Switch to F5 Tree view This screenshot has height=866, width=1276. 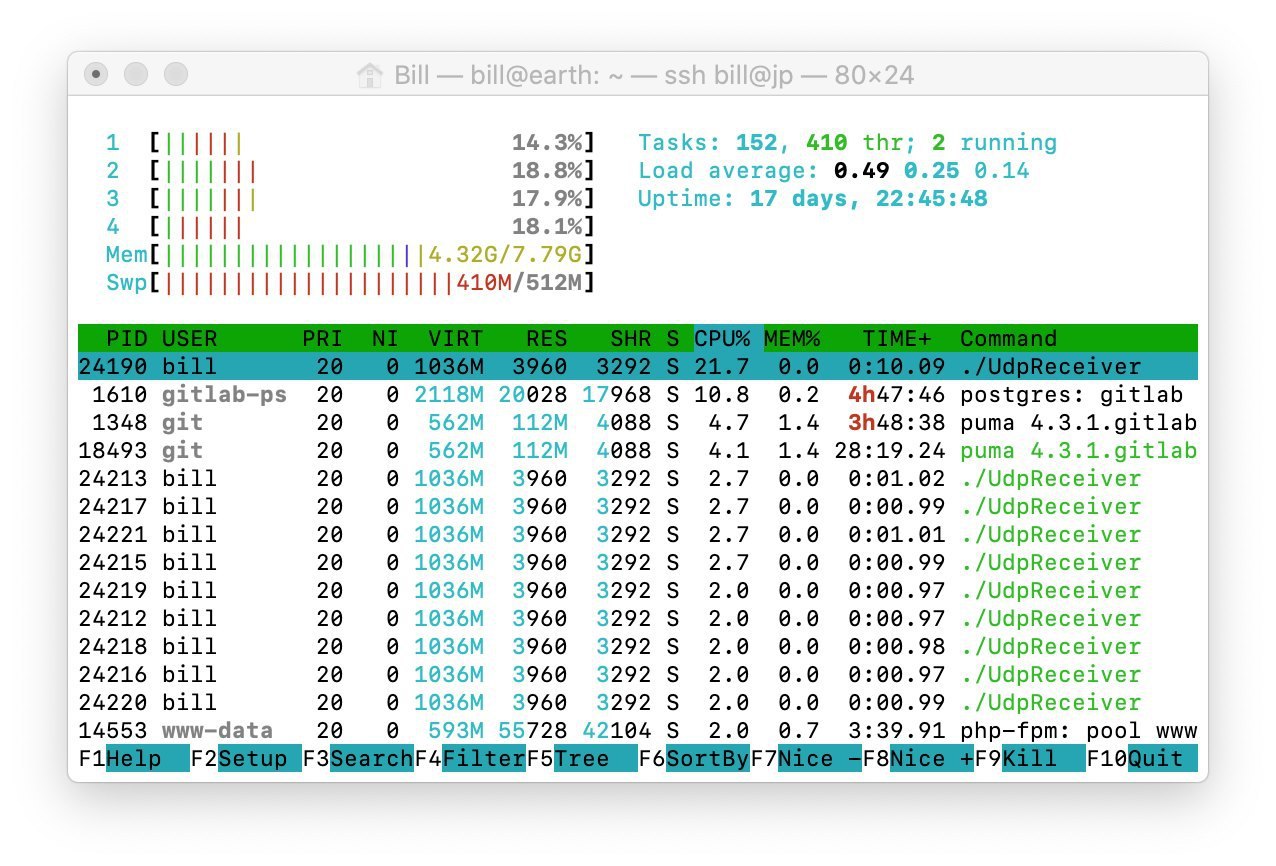582,759
